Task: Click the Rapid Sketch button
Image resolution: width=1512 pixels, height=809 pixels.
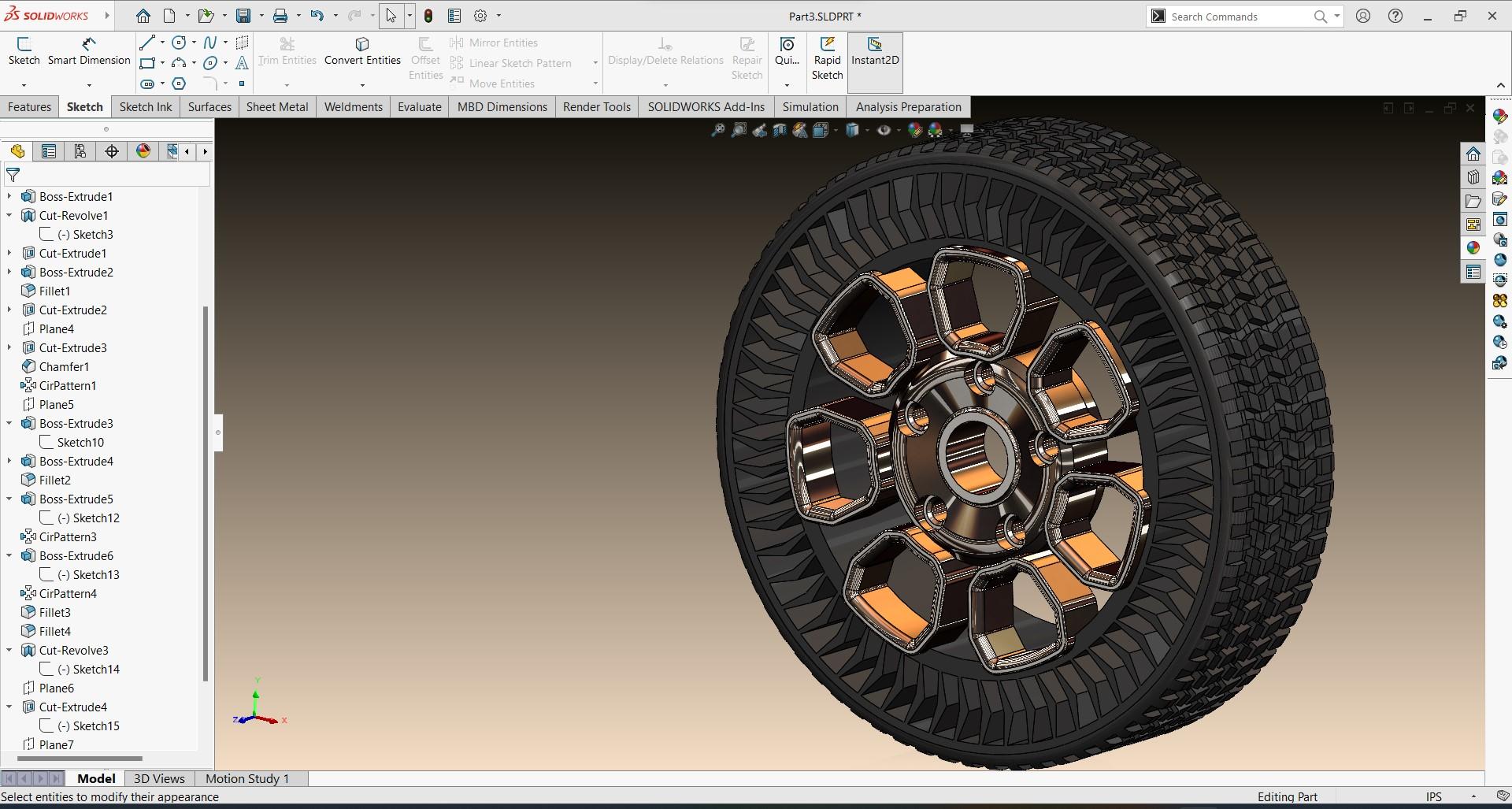Action: (x=827, y=59)
